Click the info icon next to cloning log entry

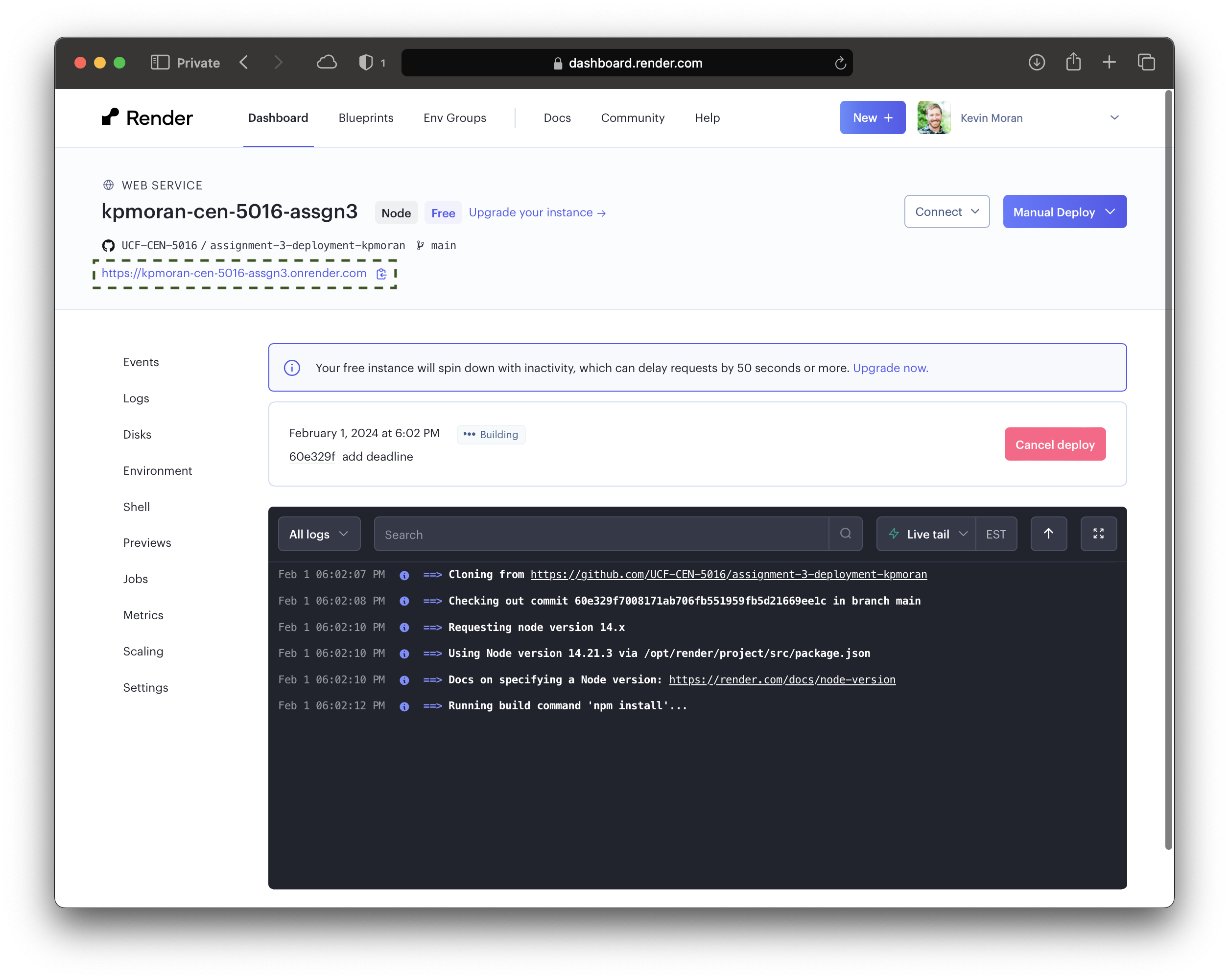pos(404,575)
